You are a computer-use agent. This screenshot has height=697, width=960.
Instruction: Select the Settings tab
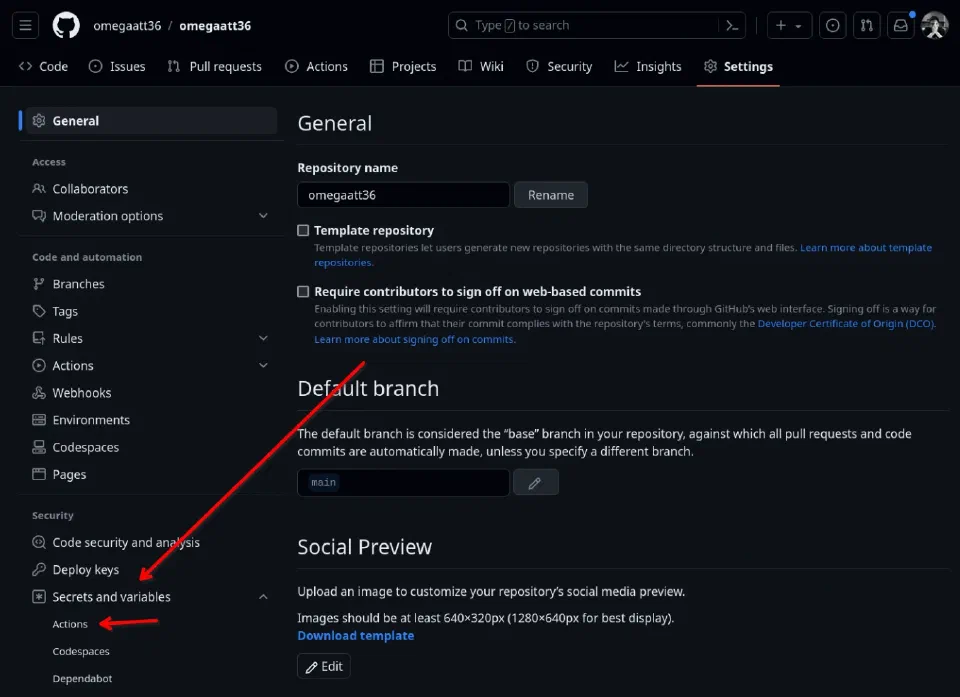tap(738, 66)
